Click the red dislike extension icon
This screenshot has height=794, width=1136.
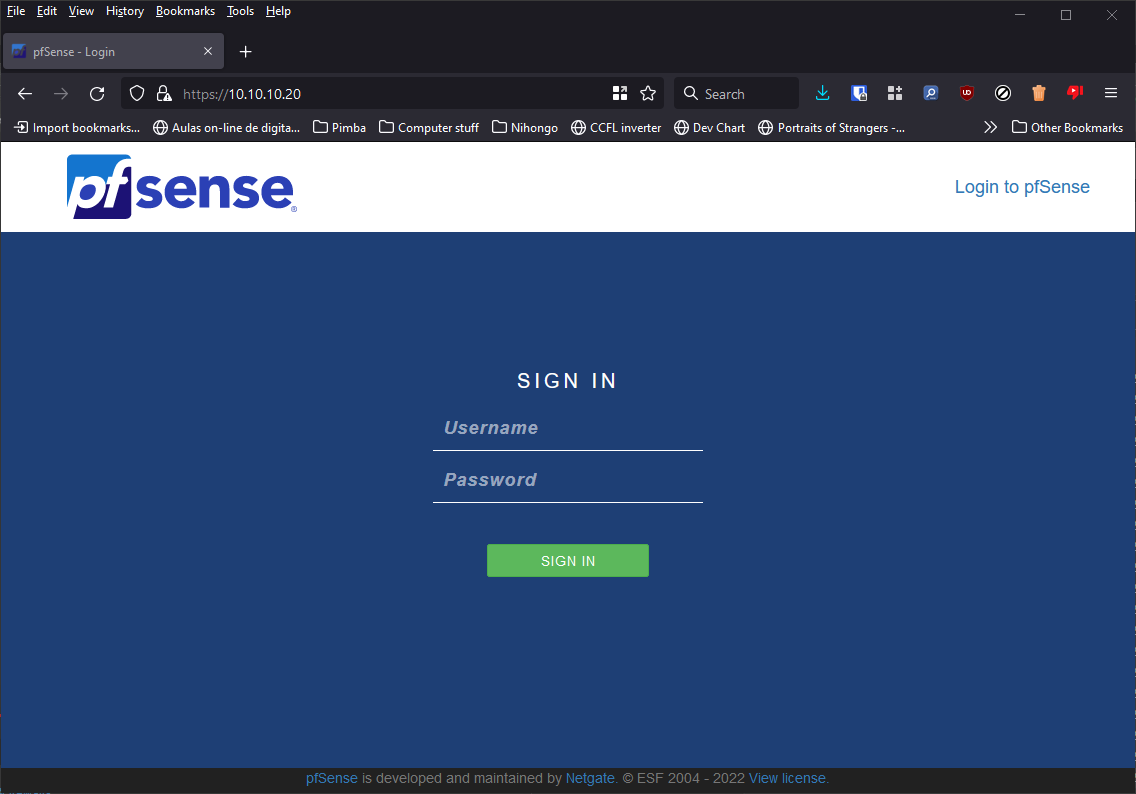point(1074,93)
